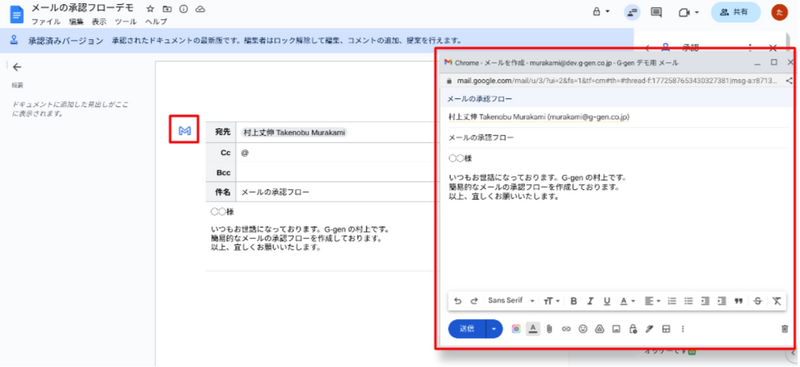
Task: Apply quote formatting in Gmail compose
Action: pyautogui.click(x=738, y=301)
